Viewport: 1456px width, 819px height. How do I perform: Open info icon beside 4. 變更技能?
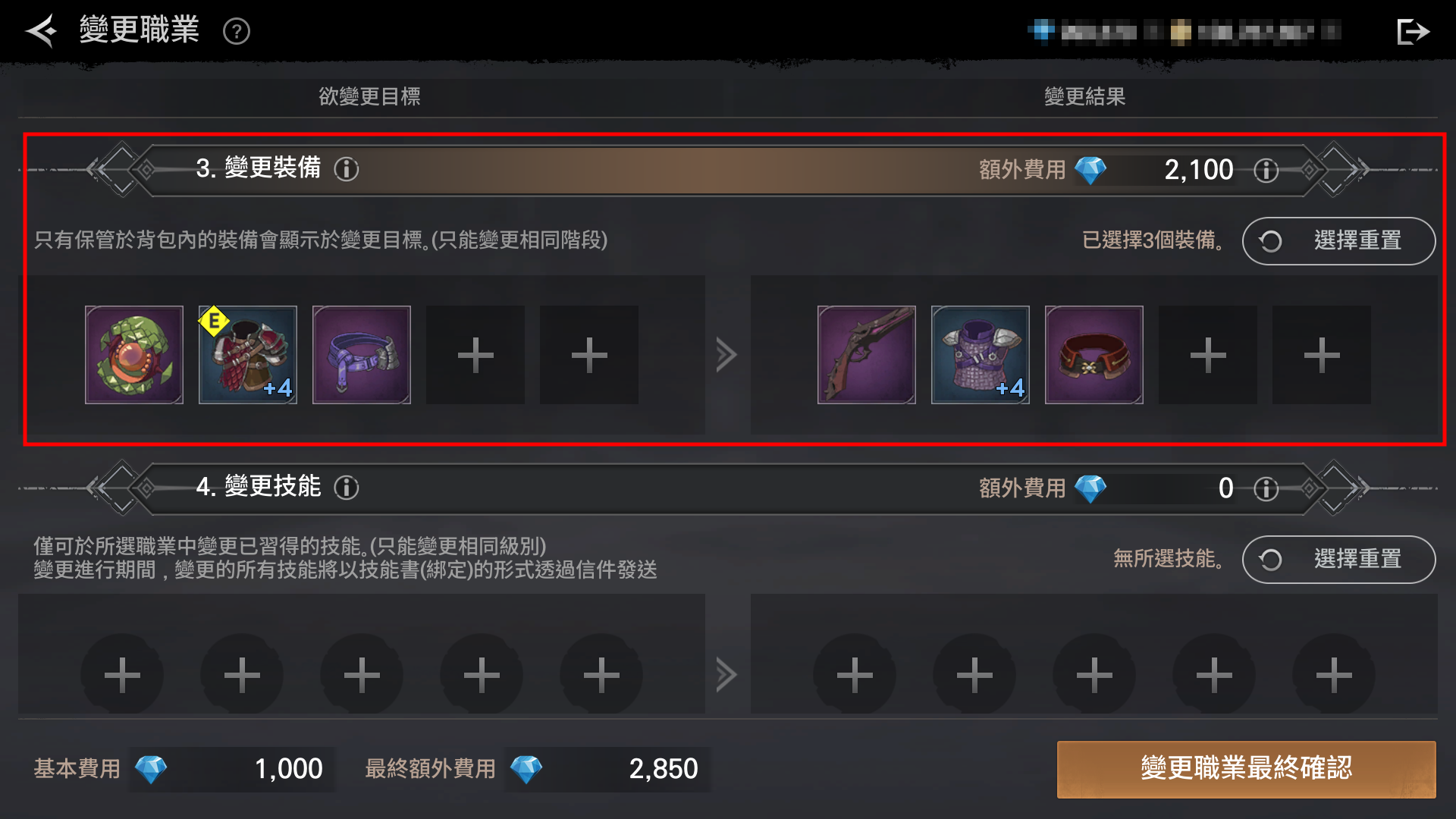pyautogui.click(x=347, y=487)
